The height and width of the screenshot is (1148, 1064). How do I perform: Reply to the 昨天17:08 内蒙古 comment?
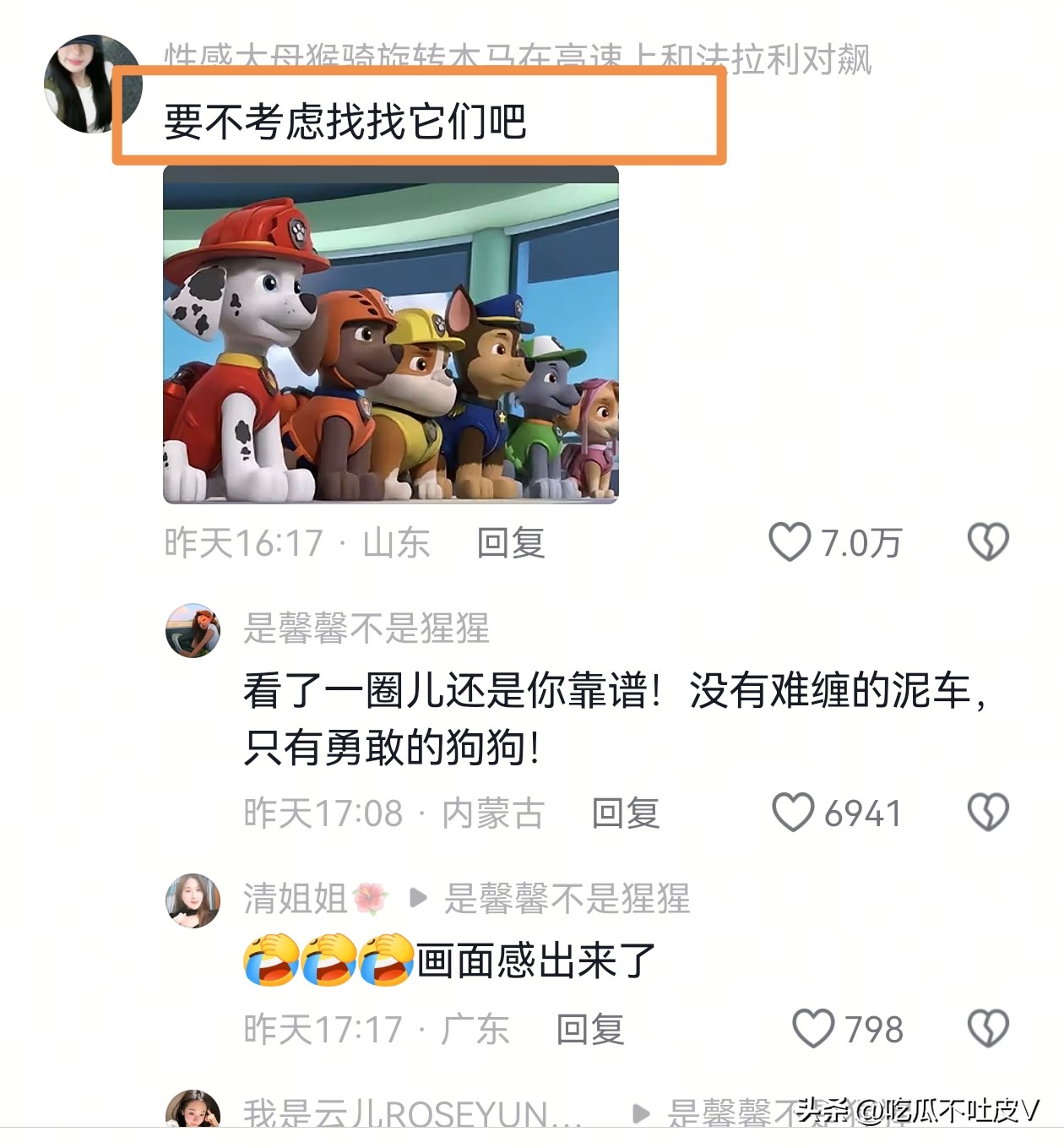click(x=626, y=813)
